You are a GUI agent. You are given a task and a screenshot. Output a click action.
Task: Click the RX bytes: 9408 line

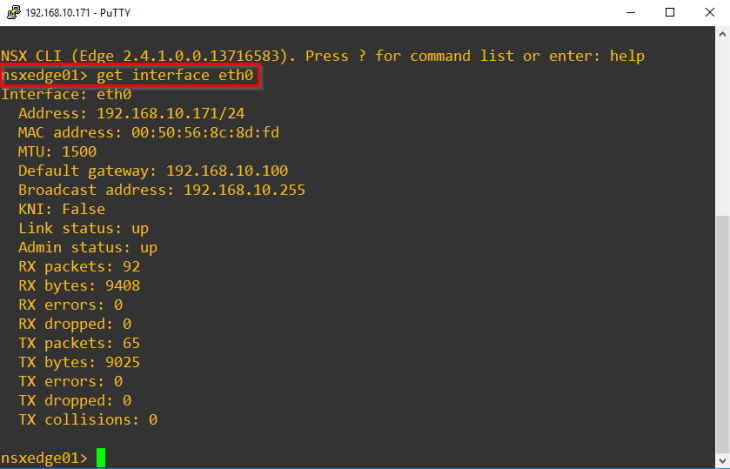(x=79, y=286)
